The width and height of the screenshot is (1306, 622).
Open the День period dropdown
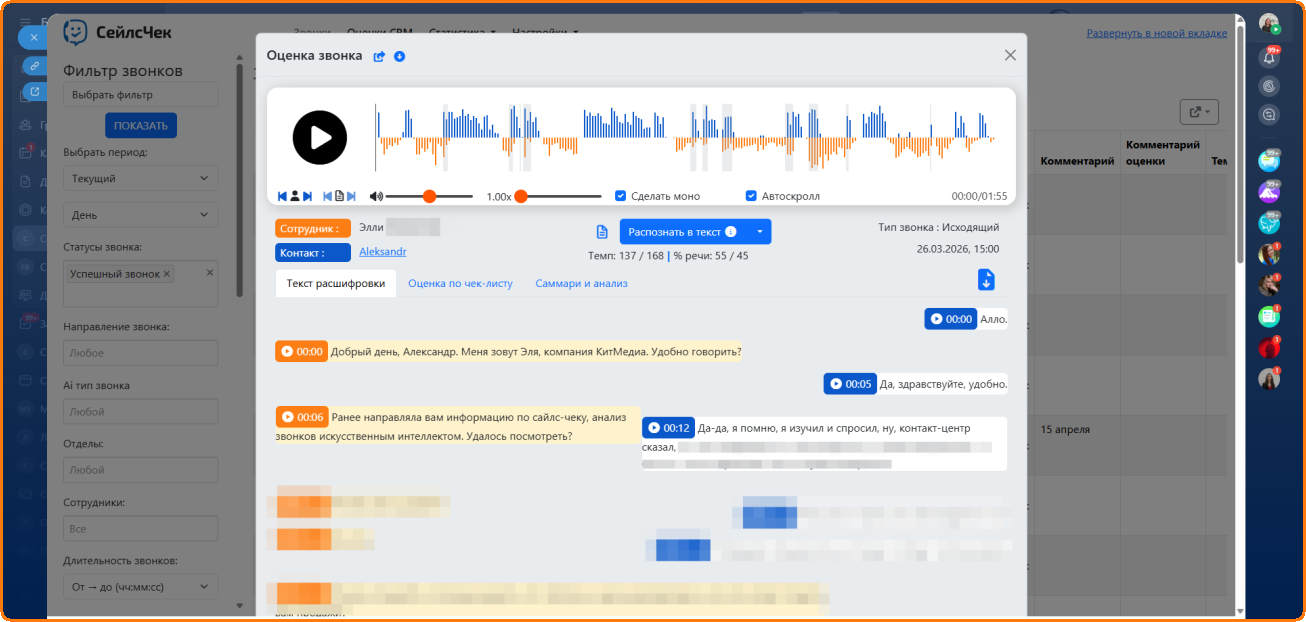click(x=140, y=215)
